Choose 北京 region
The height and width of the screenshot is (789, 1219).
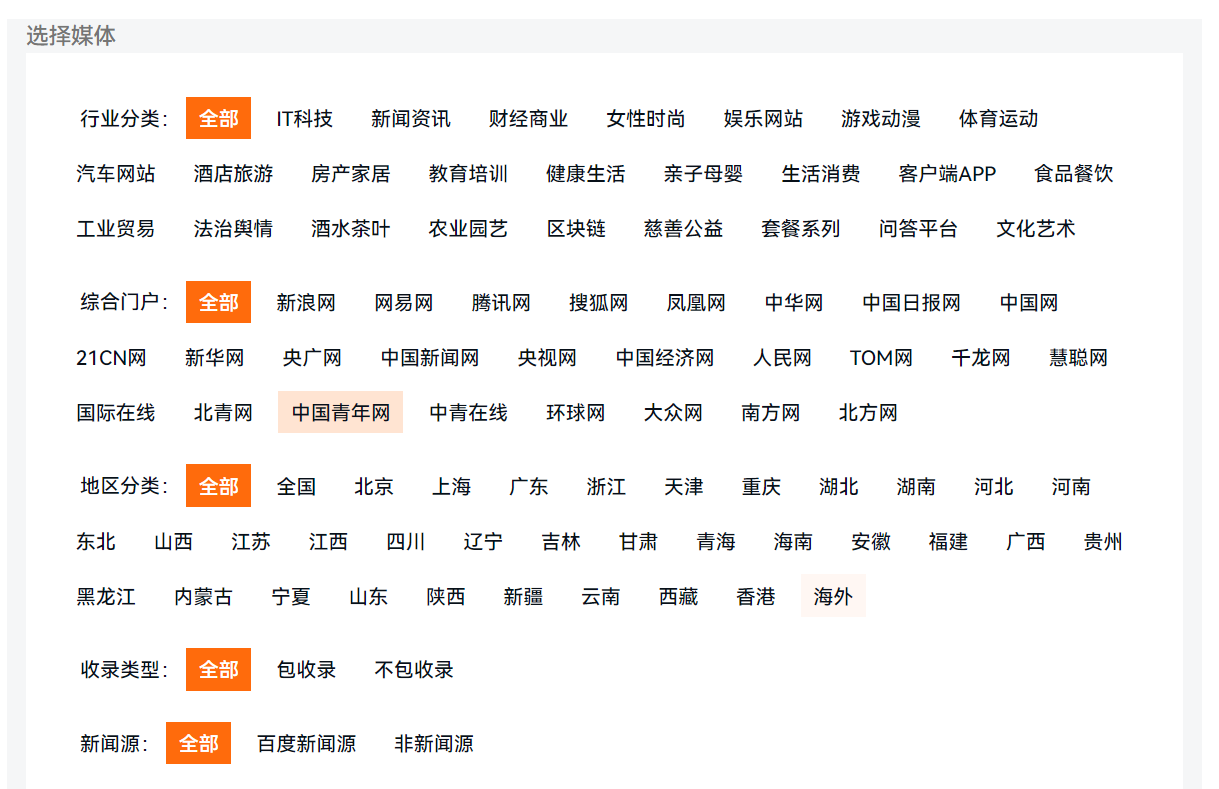coord(374,486)
